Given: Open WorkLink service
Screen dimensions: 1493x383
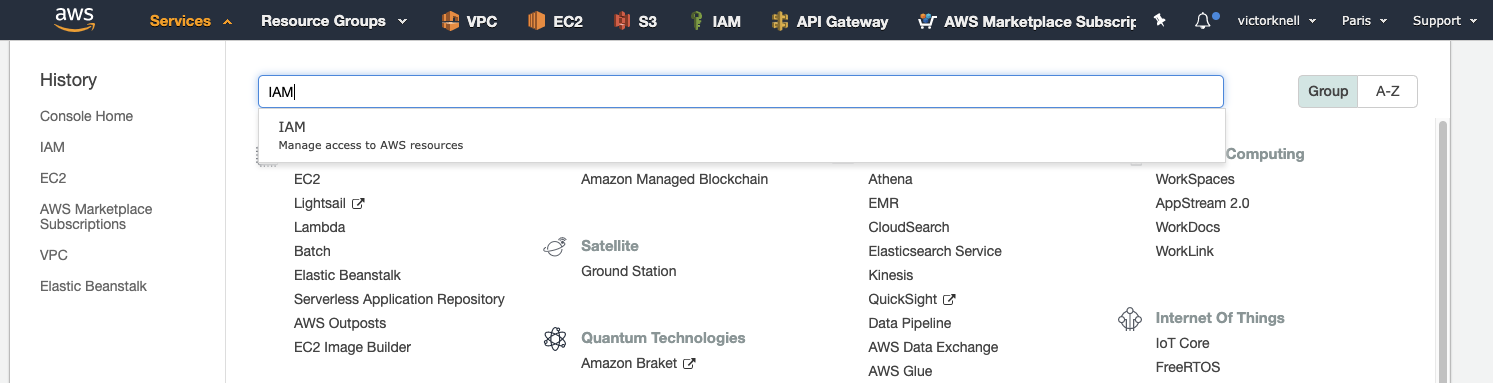Looking at the screenshot, I should 1184,251.
